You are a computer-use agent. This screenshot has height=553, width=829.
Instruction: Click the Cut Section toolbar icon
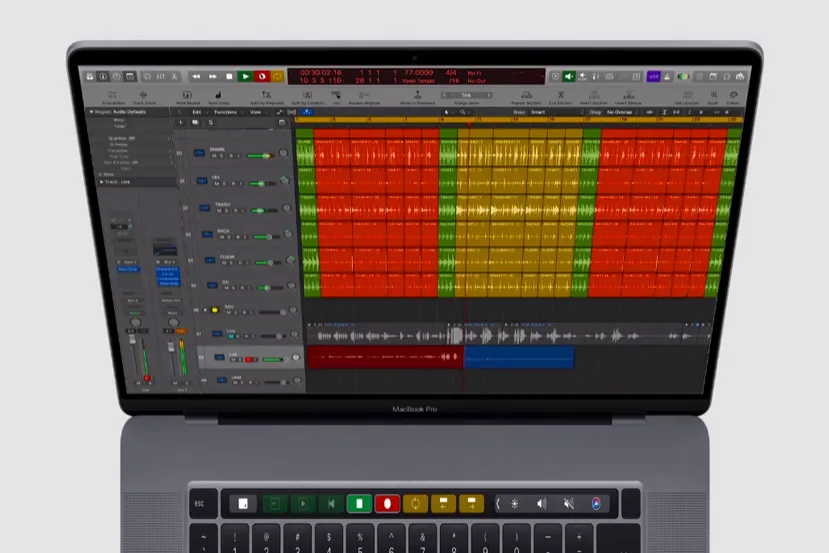tap(560, 97)
